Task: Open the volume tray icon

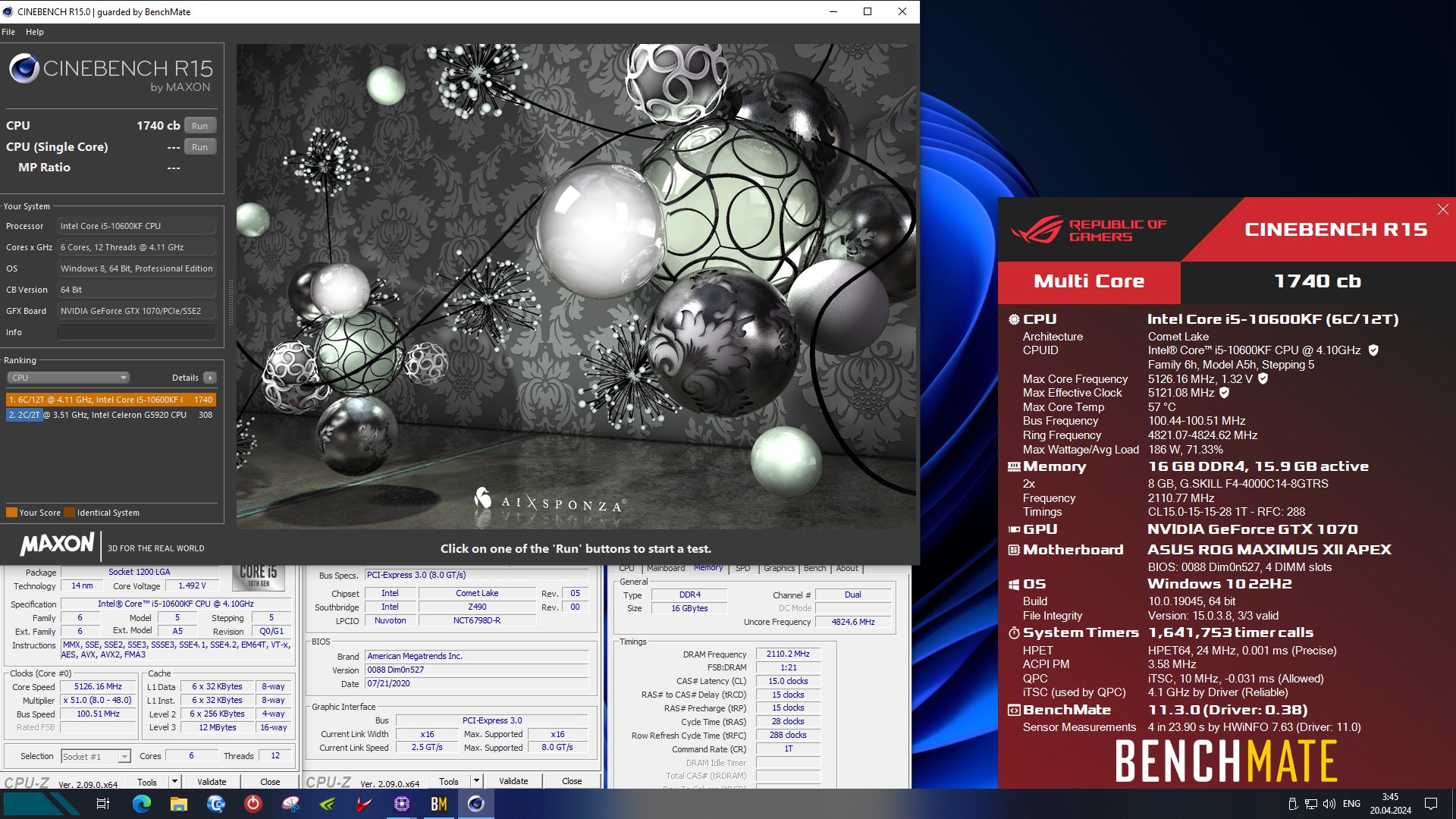Action: tap(1329, 804)
